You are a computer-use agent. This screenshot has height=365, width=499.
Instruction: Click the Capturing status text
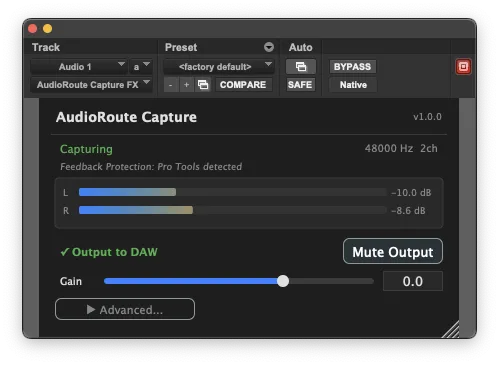[86, 149]
